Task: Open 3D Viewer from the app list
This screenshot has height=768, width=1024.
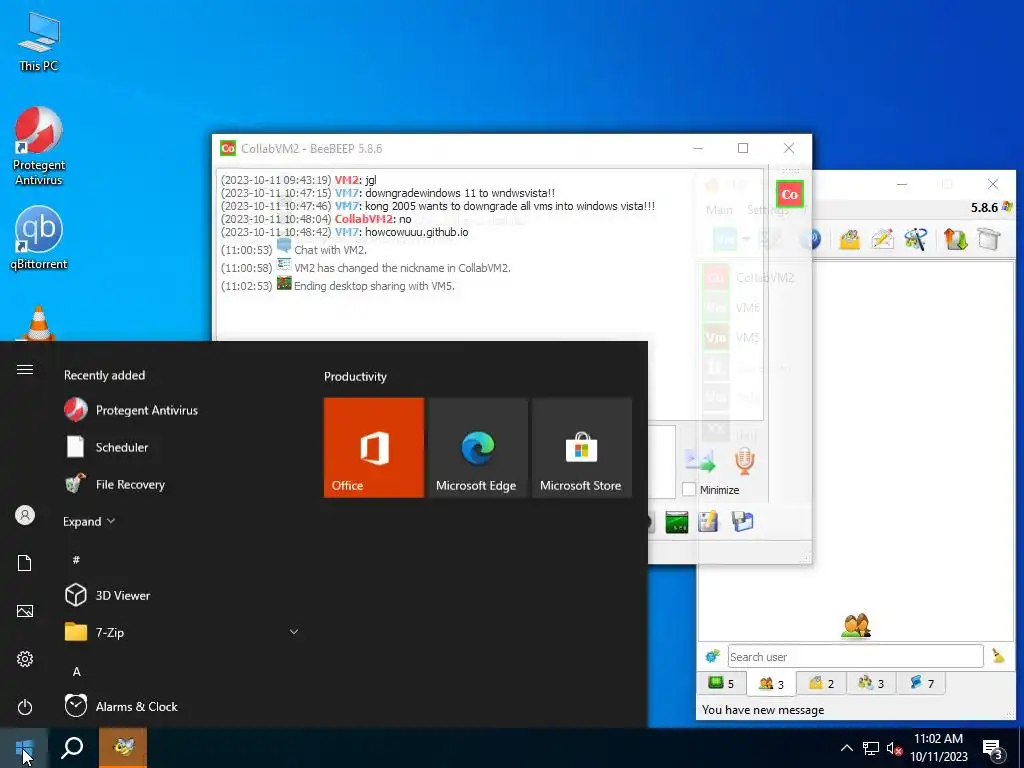Action: click(123, 595)
